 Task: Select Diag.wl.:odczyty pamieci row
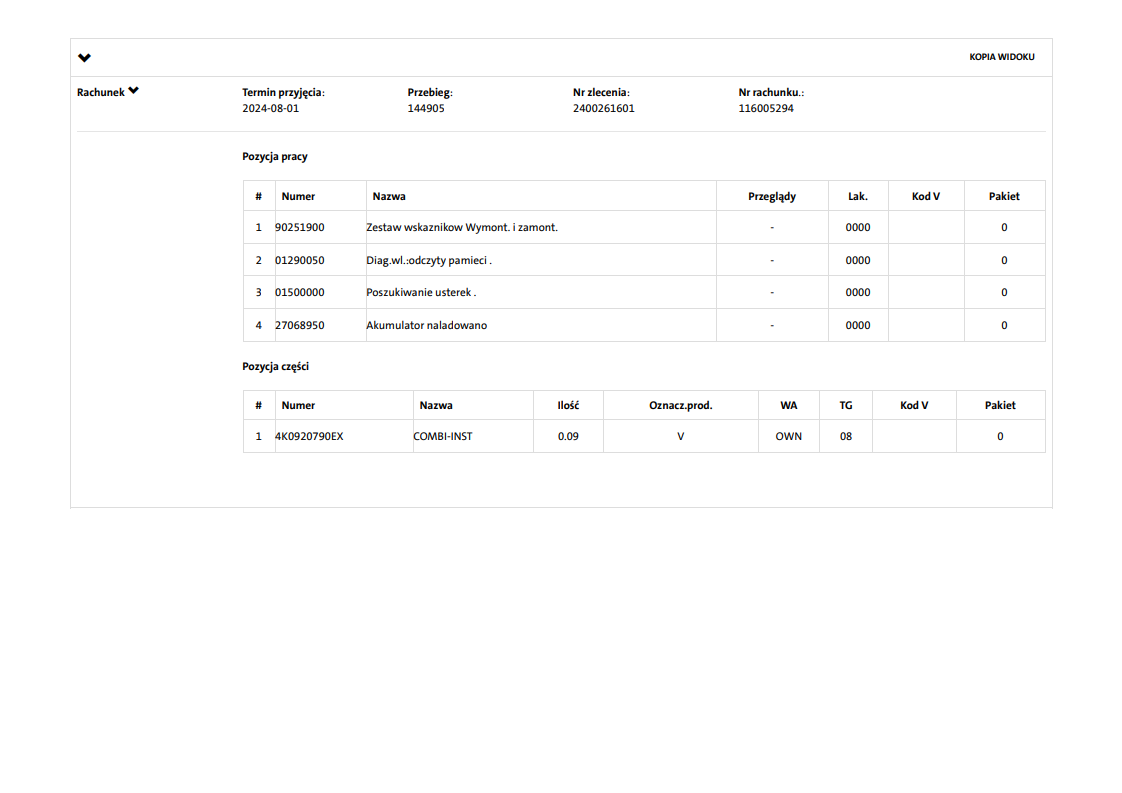click(644, 261)
